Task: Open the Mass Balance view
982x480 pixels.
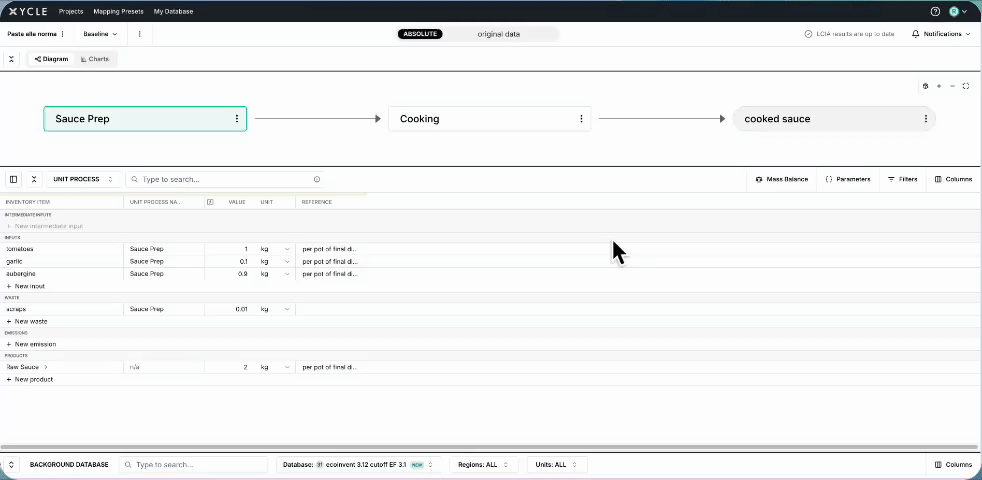Action: (782, 179)
